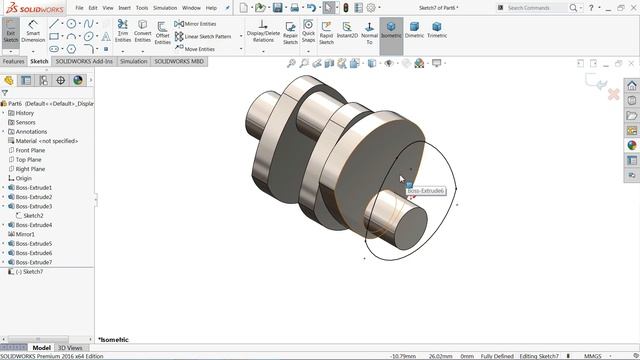Expand the Boss-Extrude4 feature

(4, 225)
